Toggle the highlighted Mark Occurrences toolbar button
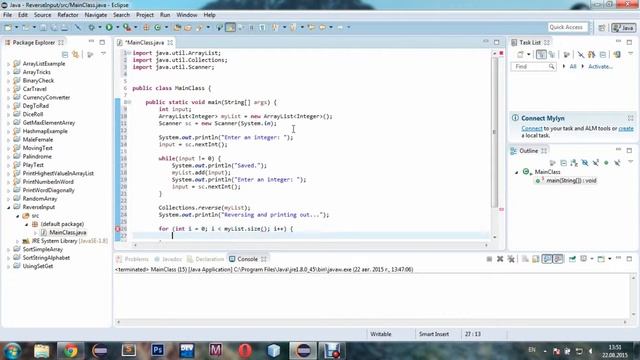 click(x=230, y=27)
